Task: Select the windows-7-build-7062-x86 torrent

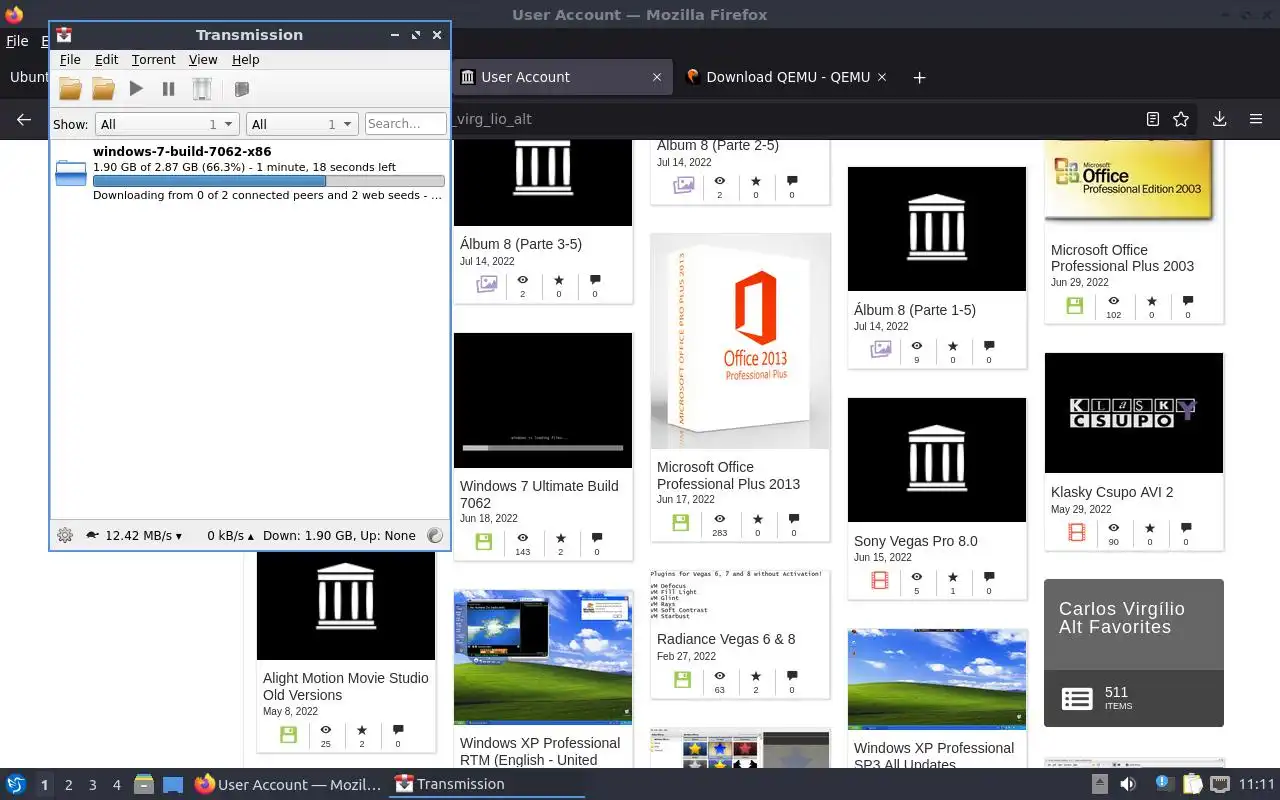Action: click(250, 173)
